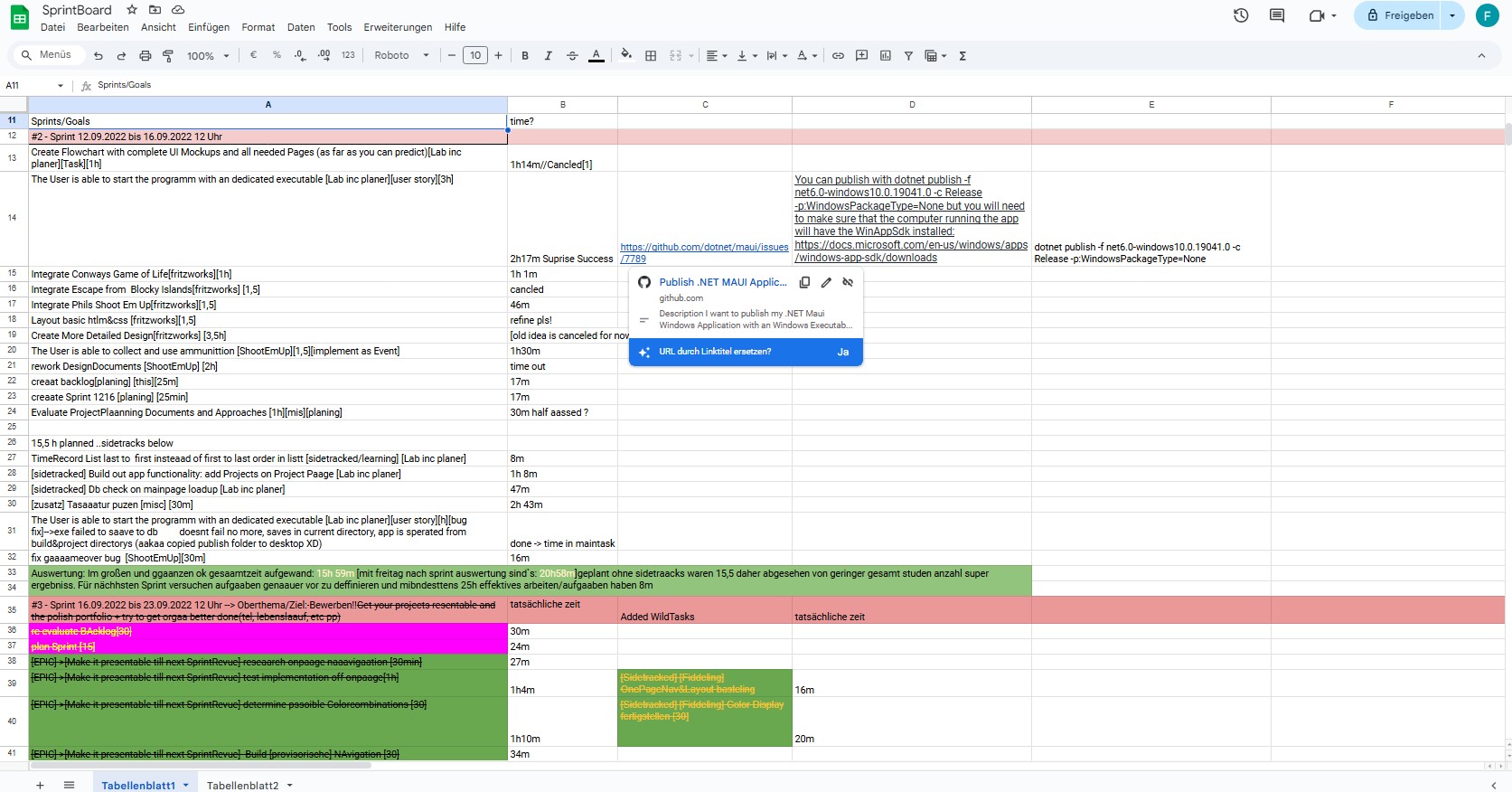The width and height of the screenshot is (1512, 792).
Task: Print the spreadsheet
Action: pos(145,56)
